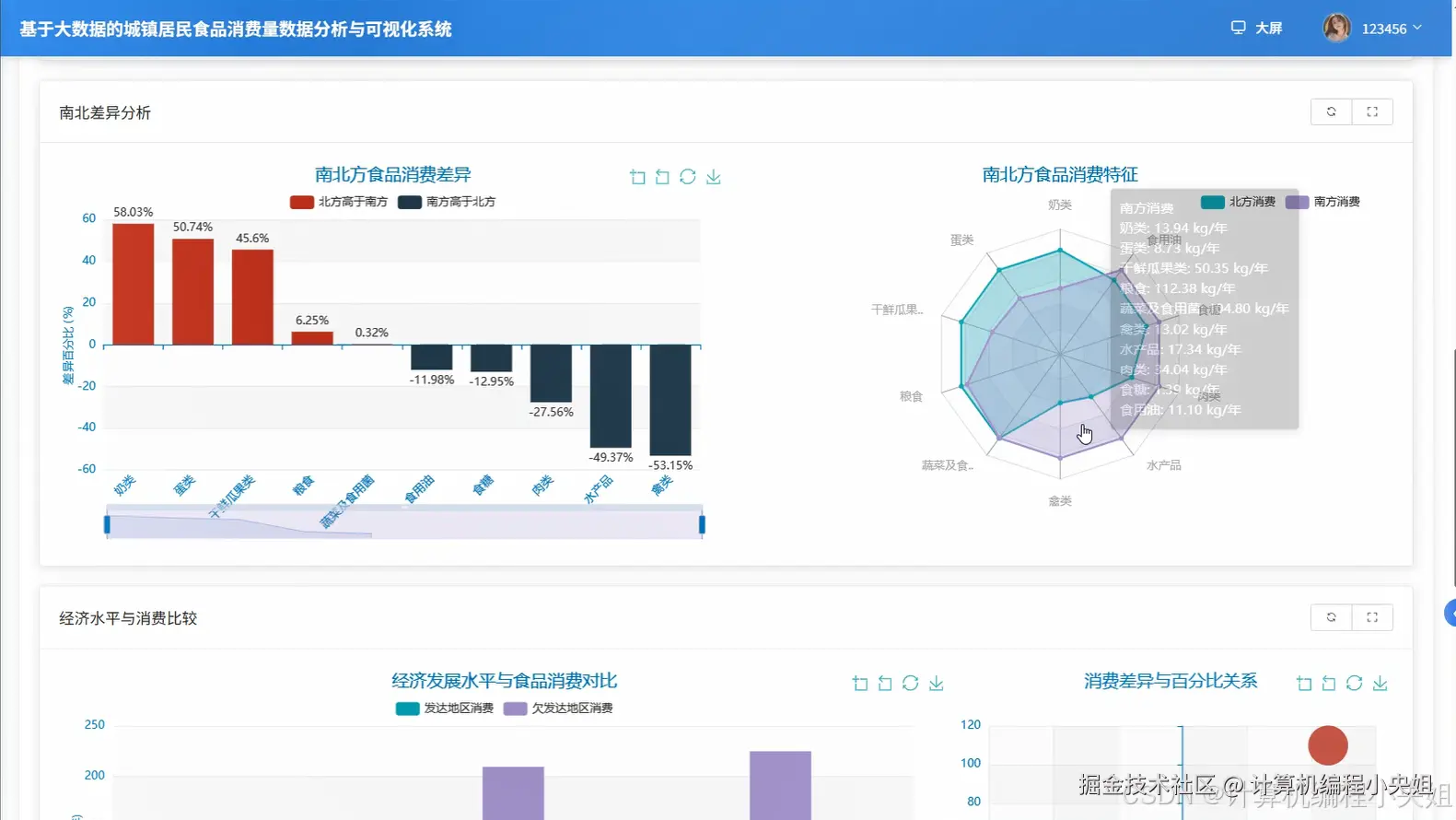
Task: Toggle 欠发达地区消费 legend series
Action: tap(558, 709)
